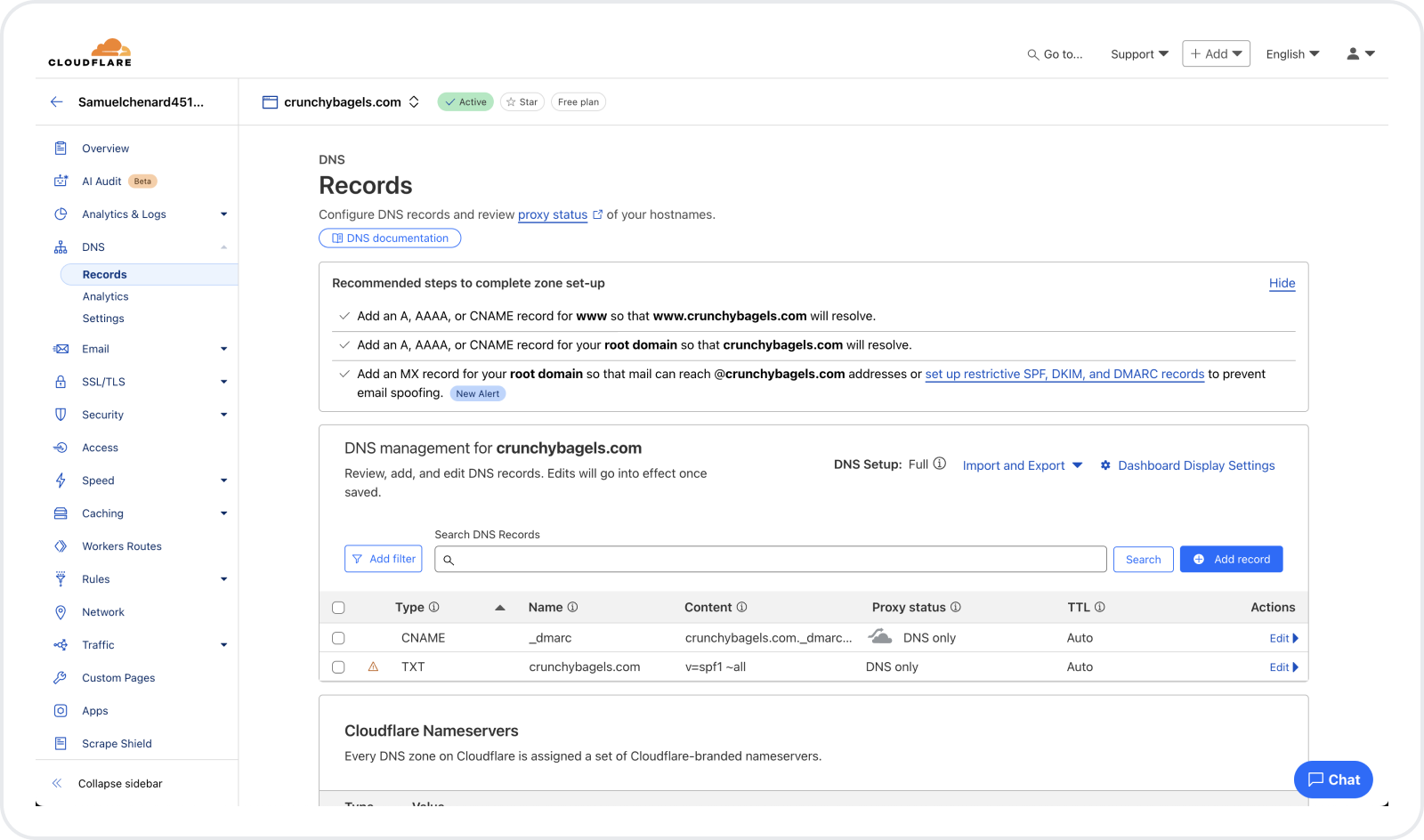Click the Apps icon in the sidebar
This screenshot has height=840, width=1424.
click(61, 711)
